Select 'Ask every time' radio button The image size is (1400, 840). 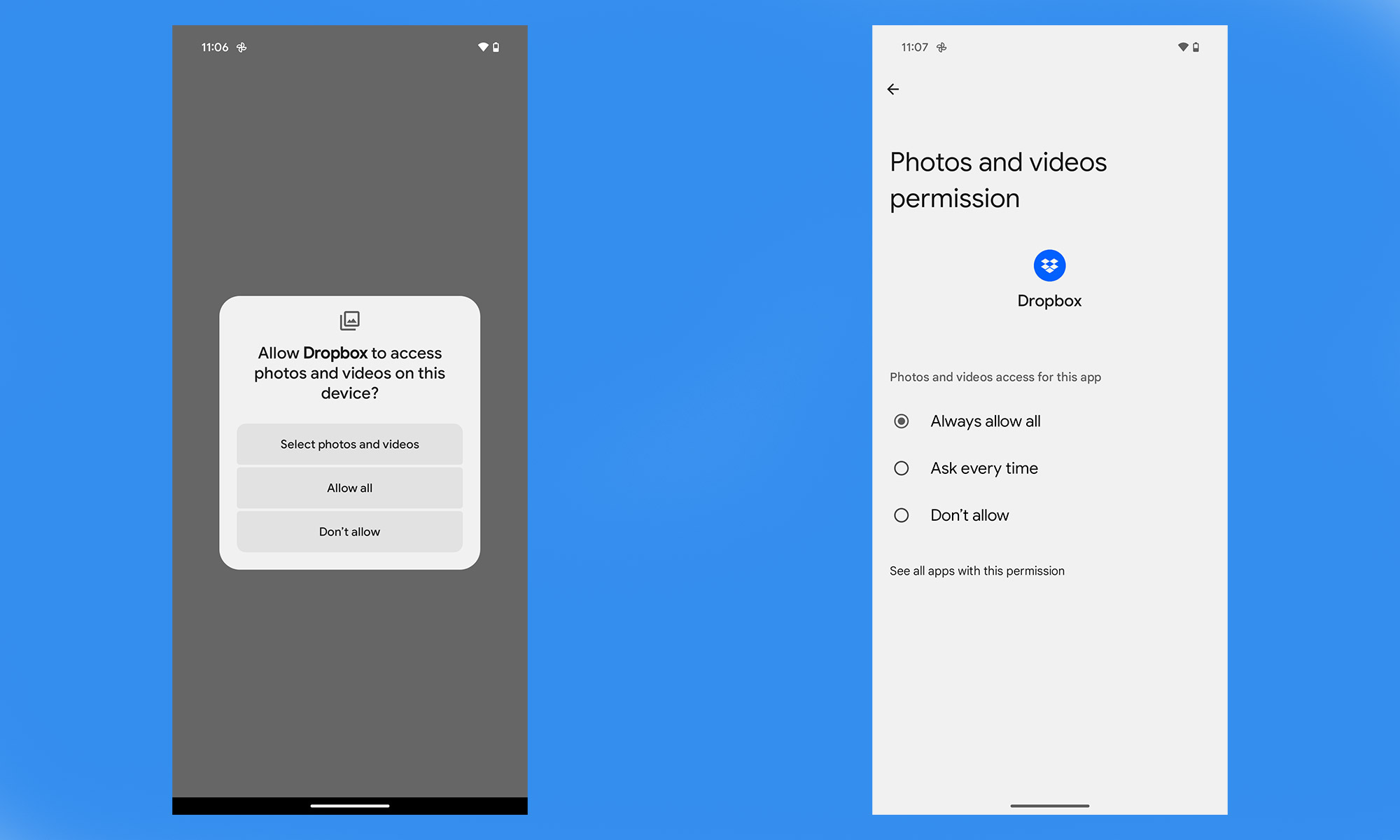coord(900,468)
